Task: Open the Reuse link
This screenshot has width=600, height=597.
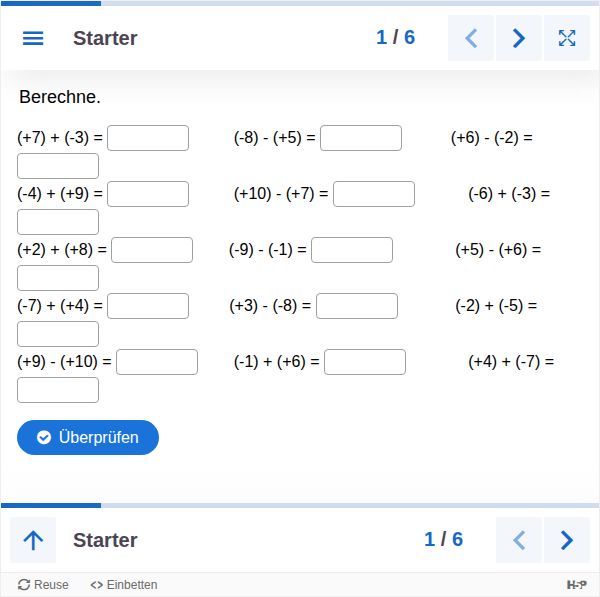Action: (x=44, y=585)
